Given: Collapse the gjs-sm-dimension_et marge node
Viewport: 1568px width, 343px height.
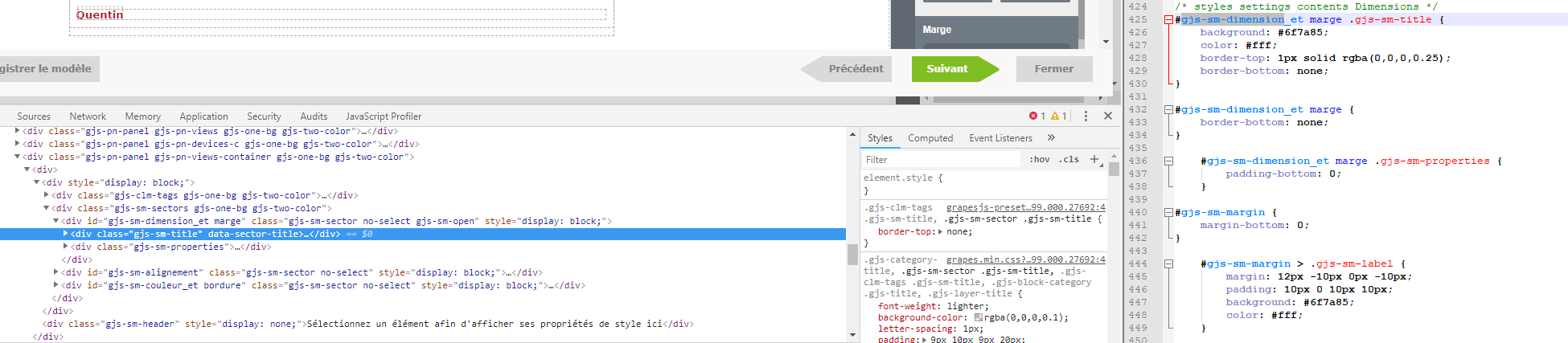Looking at the screenshot, I should (56, 221).
